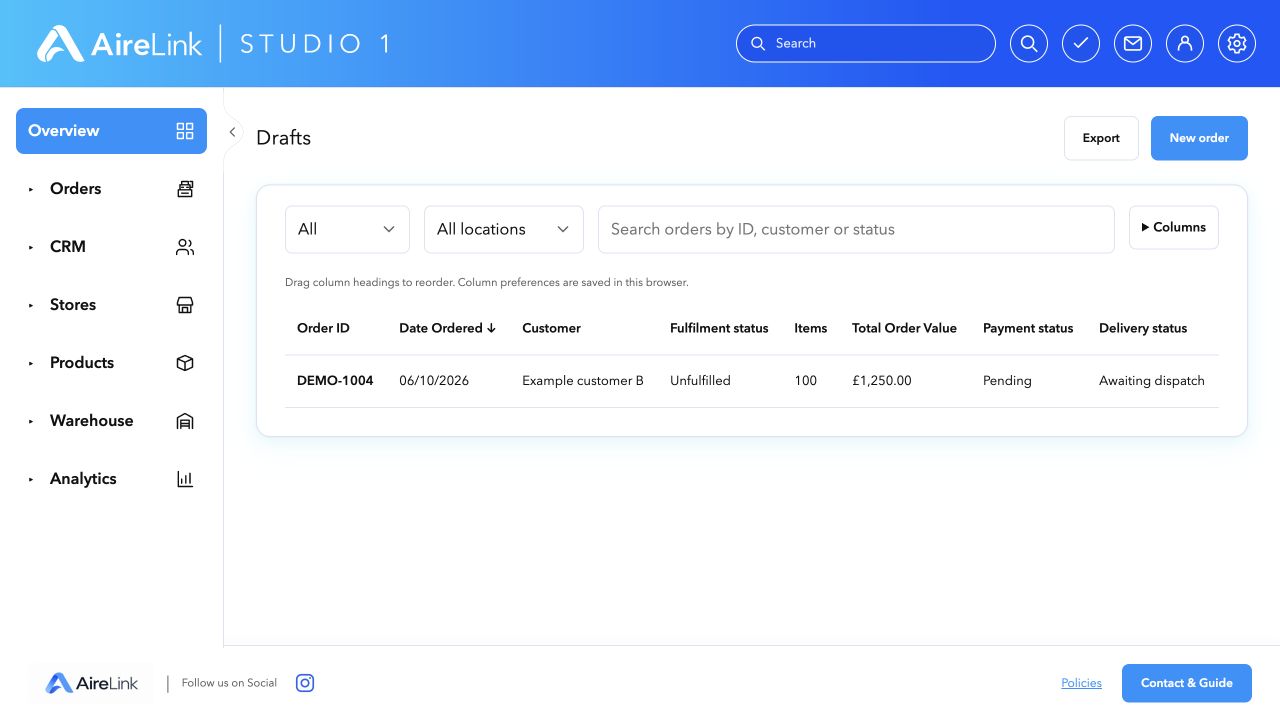Screen dimensions: 1280x720
Task: Expand the Stores menu arrow
Action: [x=31, y=305]
